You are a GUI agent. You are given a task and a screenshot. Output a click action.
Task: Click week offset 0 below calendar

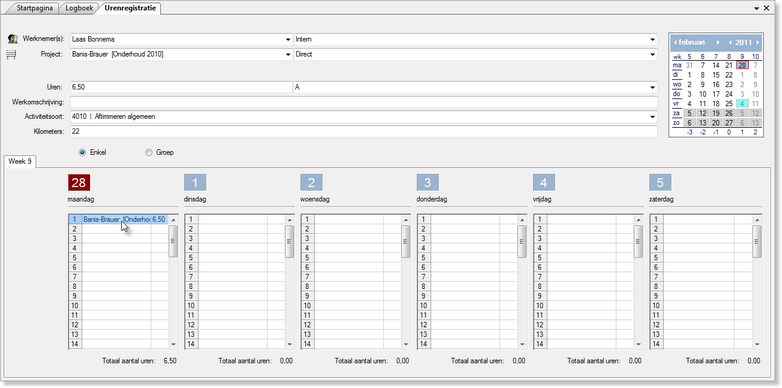coord(729,132)
